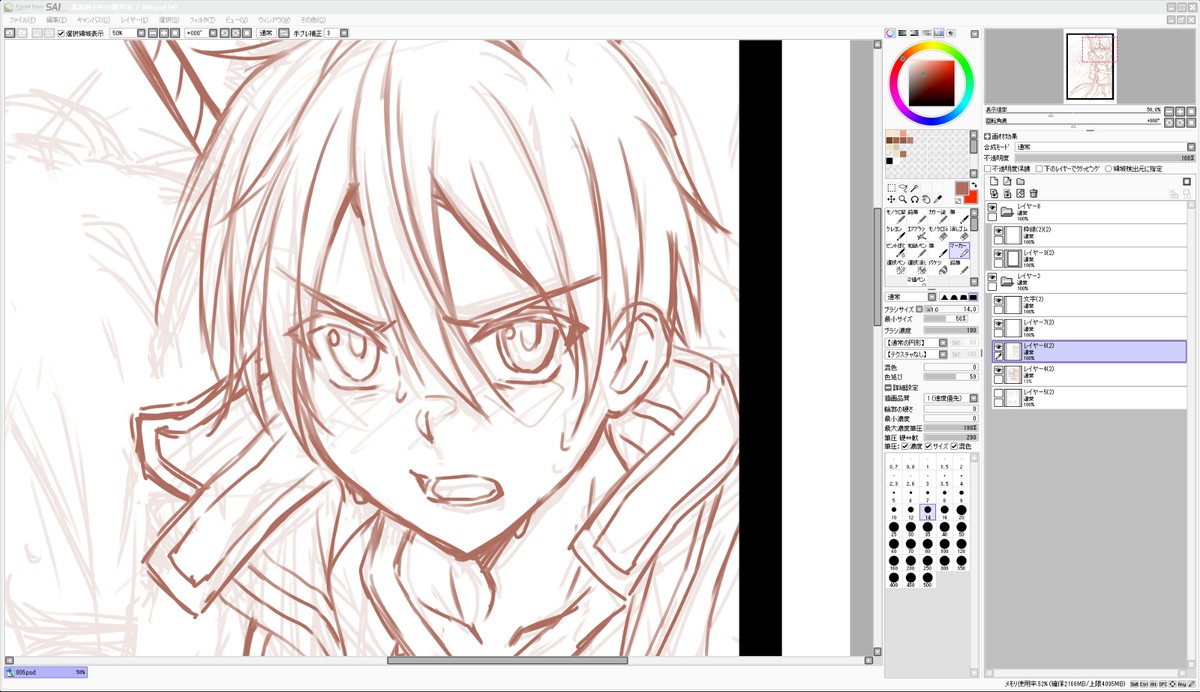Select the rectangular selection tool
1200x692 pixels.
891,187
